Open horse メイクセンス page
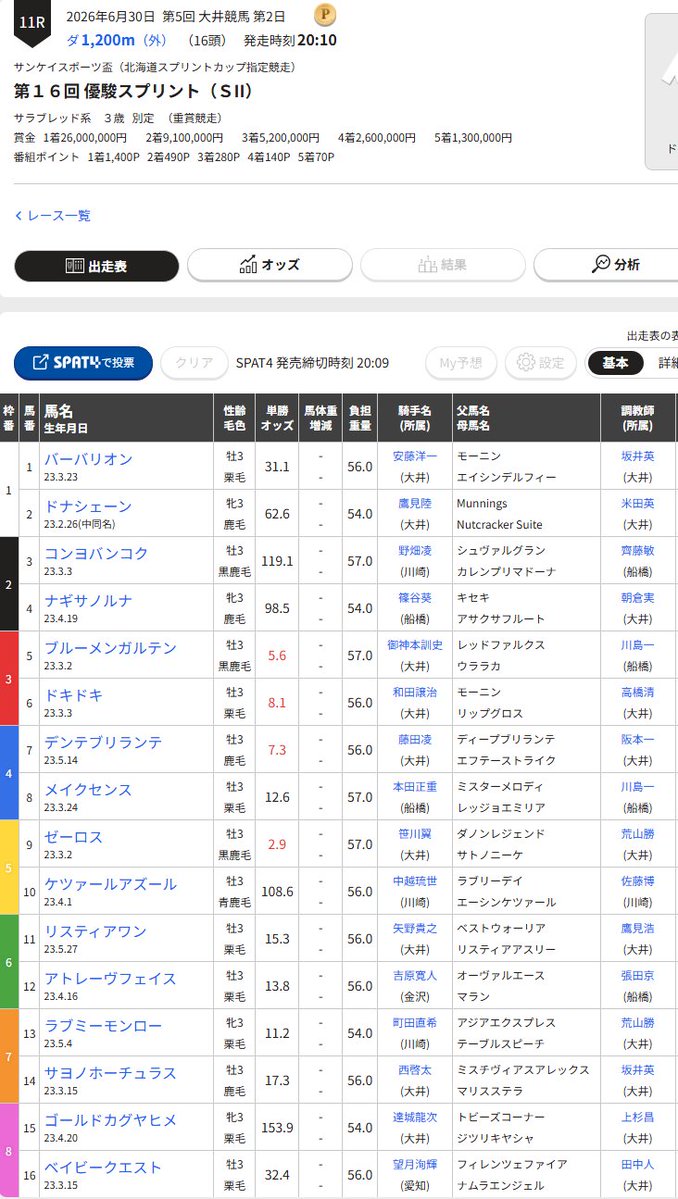The image size is (678, 1199). click(88, 790)
